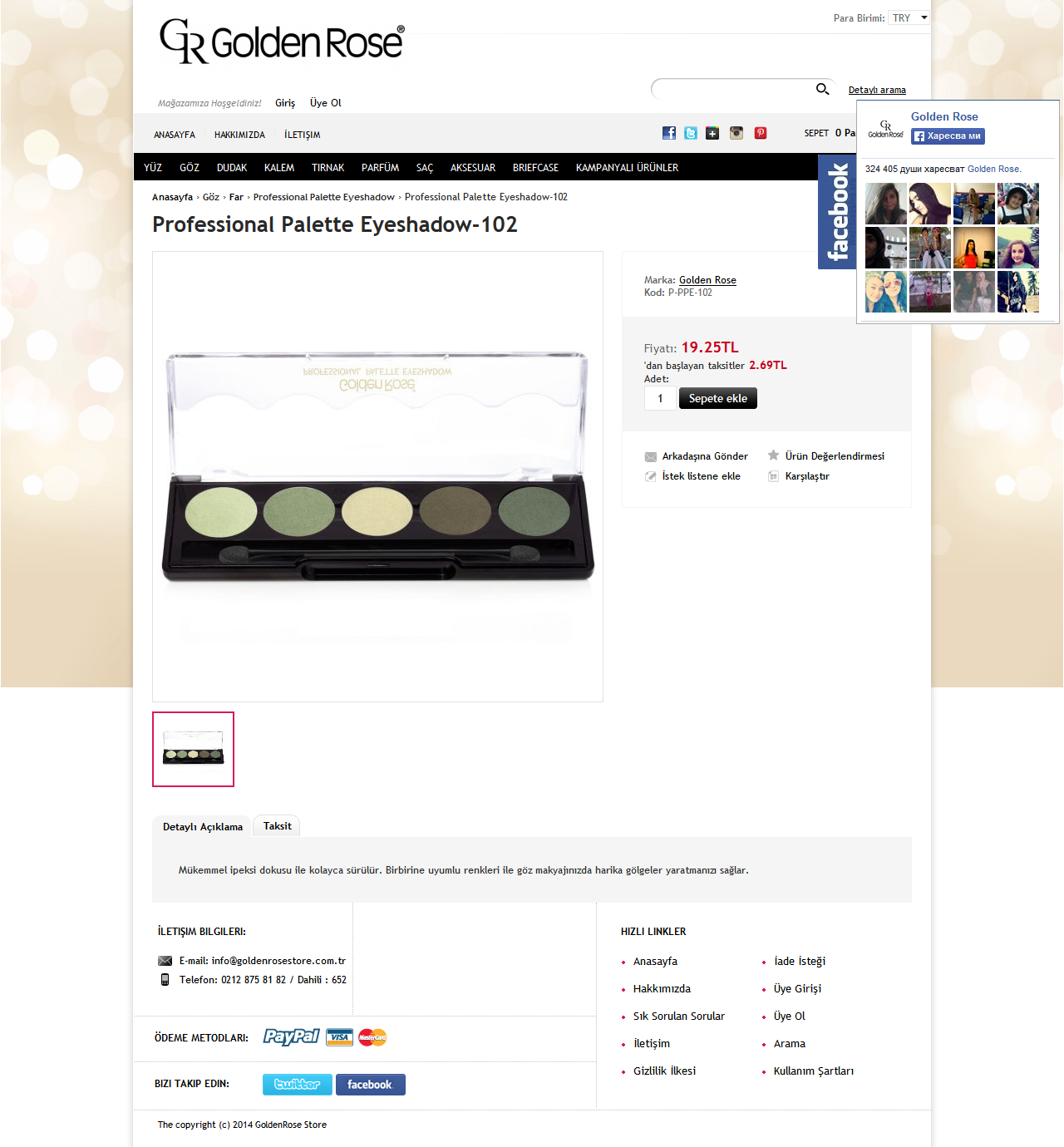The width and height of the screenshot is (1064, 1147).
Task: Click the Instagram icon in header
Action: (x=736, y=133)
